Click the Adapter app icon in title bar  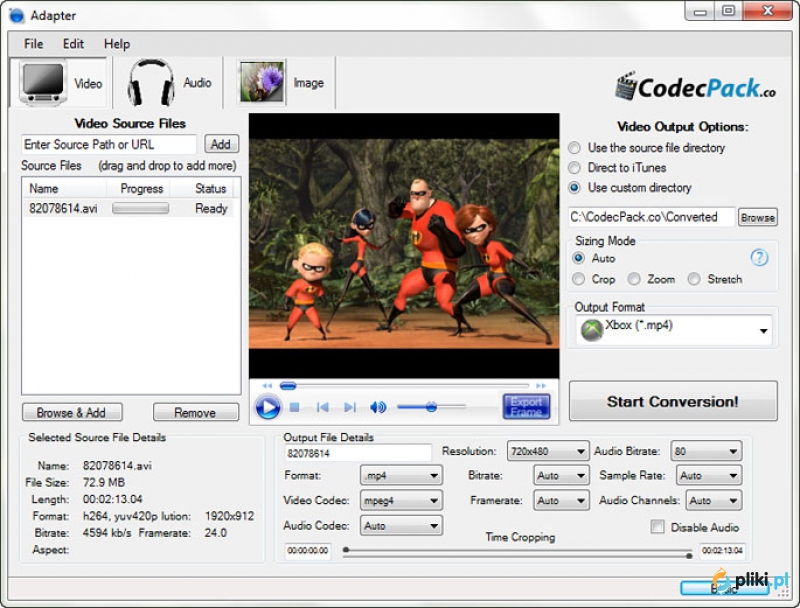[x=16, y=15]
